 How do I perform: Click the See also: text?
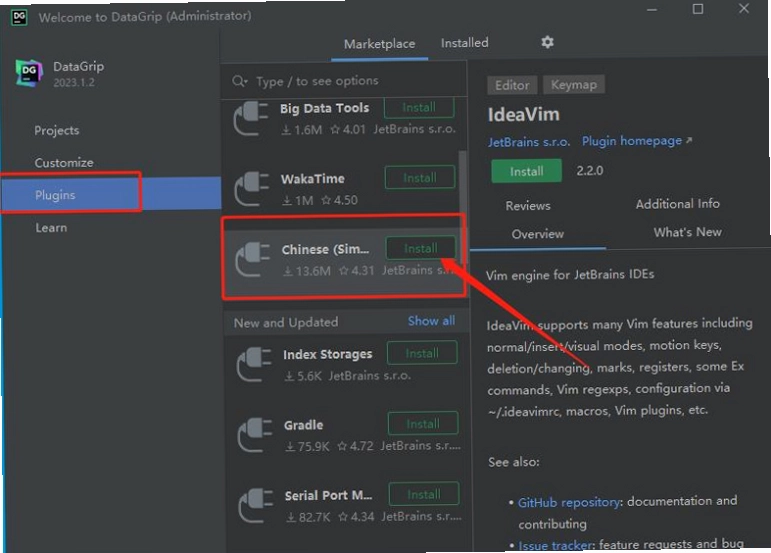[513, 462]
